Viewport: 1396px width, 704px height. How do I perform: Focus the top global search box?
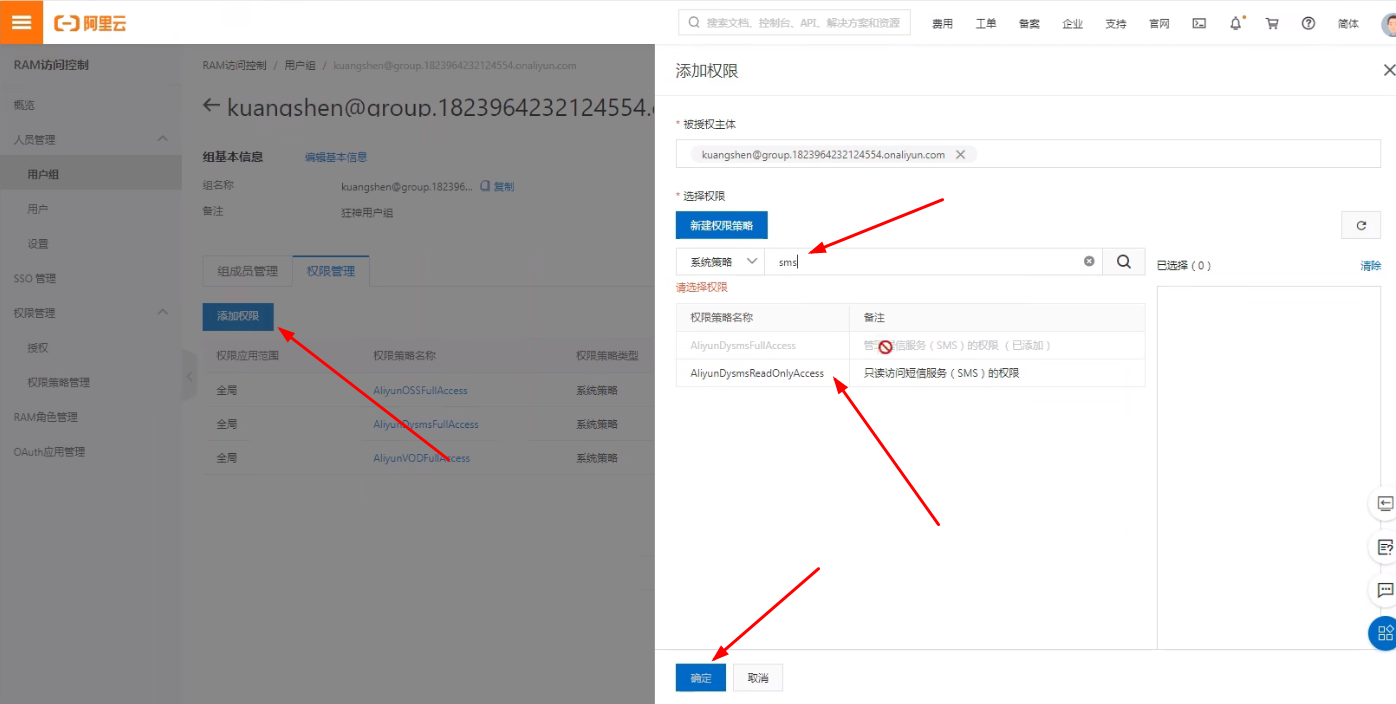(794, 22)
